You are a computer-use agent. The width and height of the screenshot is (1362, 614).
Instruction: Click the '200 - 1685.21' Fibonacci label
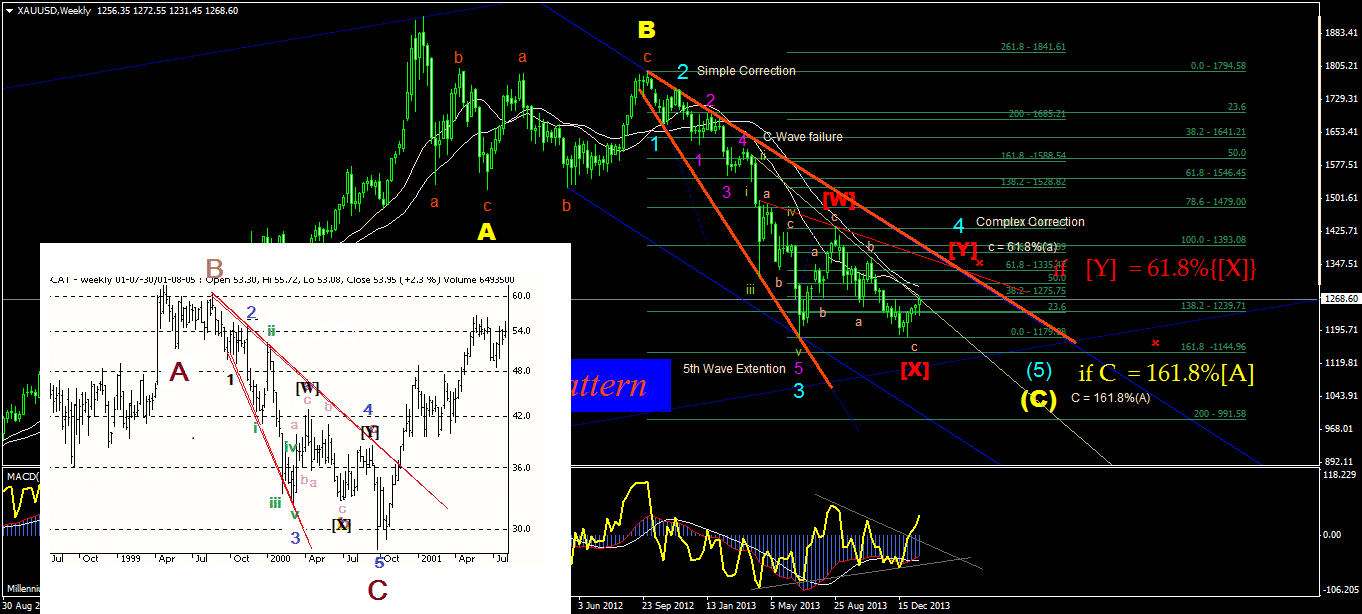click(x=1036, y=114)
